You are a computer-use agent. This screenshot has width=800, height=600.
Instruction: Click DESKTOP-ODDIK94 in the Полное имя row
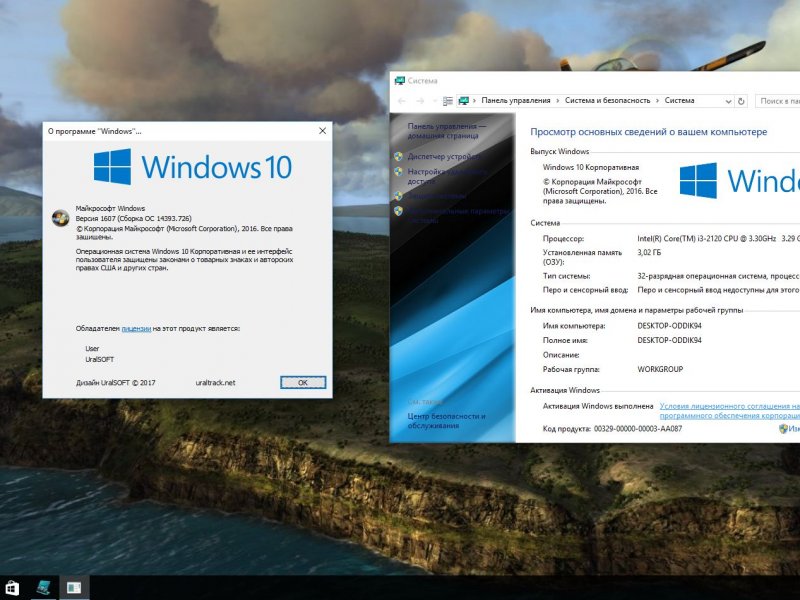669,340
